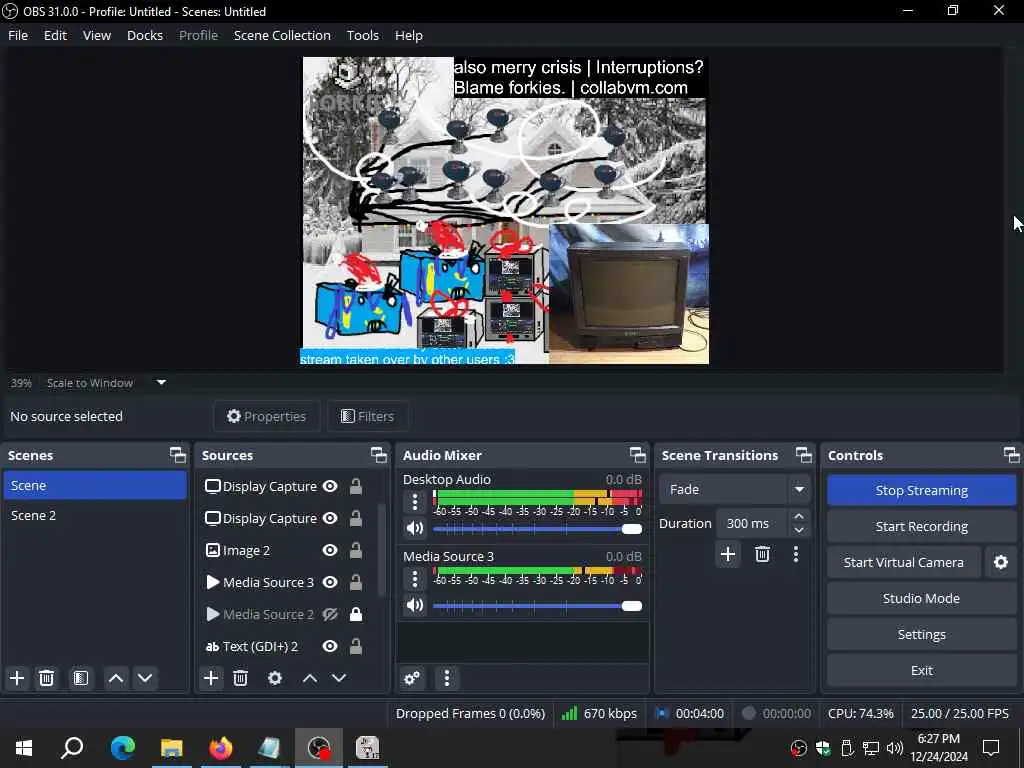Open scene filters icon in Scenes dock
Screen dimensions: 1024x768
tap(81, 678)
